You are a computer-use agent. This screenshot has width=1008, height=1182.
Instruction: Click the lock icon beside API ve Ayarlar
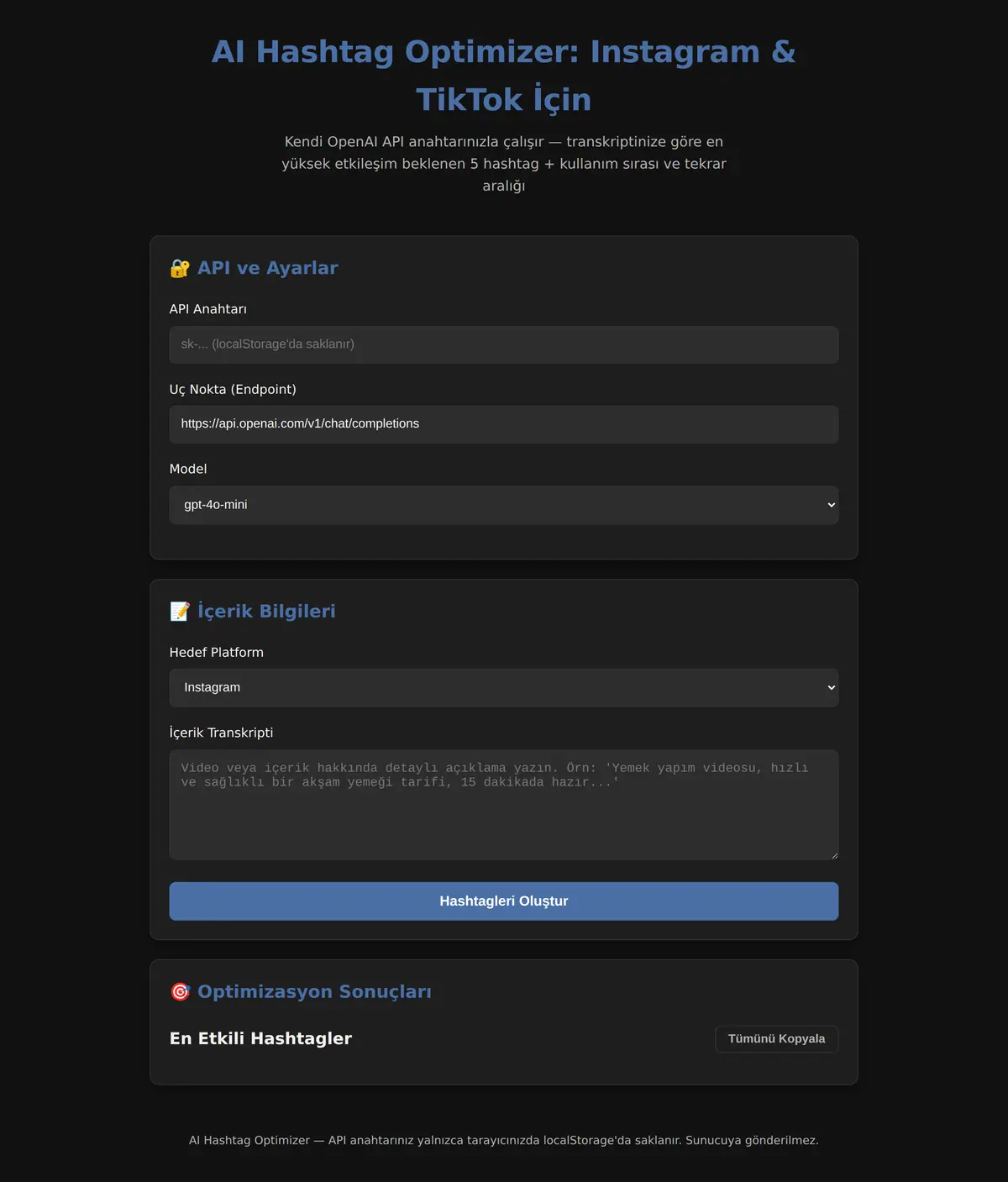180,268
